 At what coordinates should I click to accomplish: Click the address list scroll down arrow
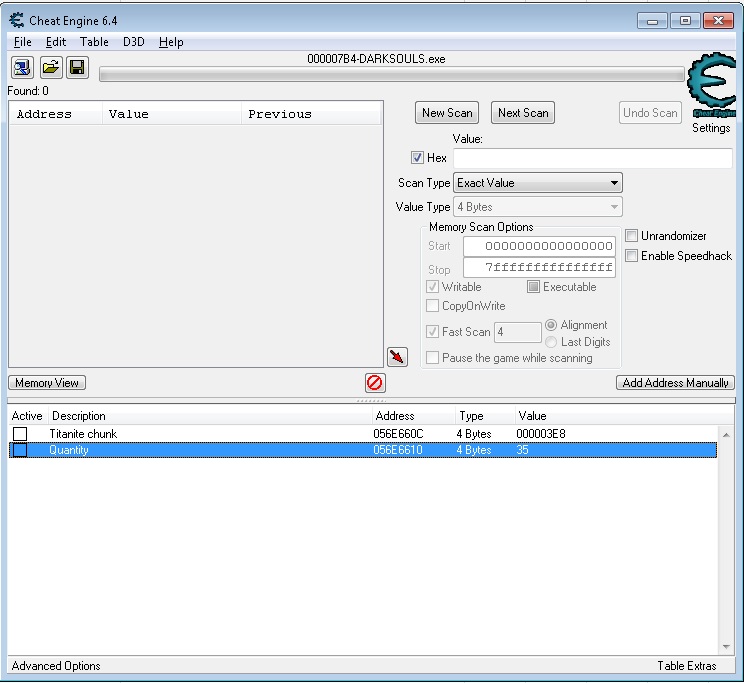(x=726, y=646)
